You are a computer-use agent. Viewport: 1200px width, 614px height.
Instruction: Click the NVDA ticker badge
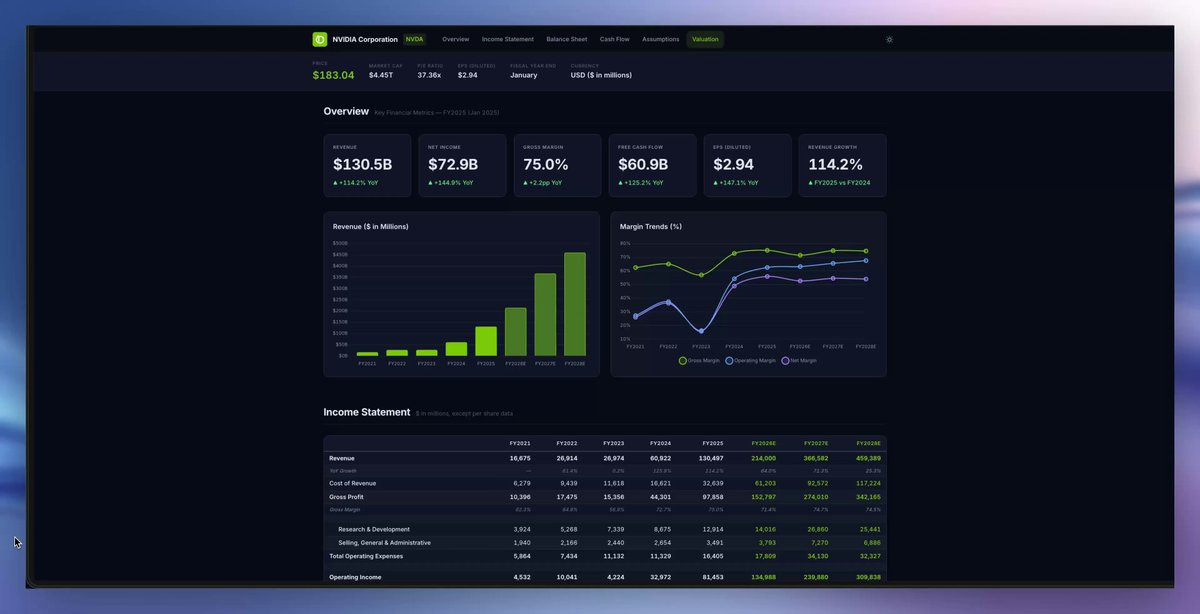coord(414,39)
